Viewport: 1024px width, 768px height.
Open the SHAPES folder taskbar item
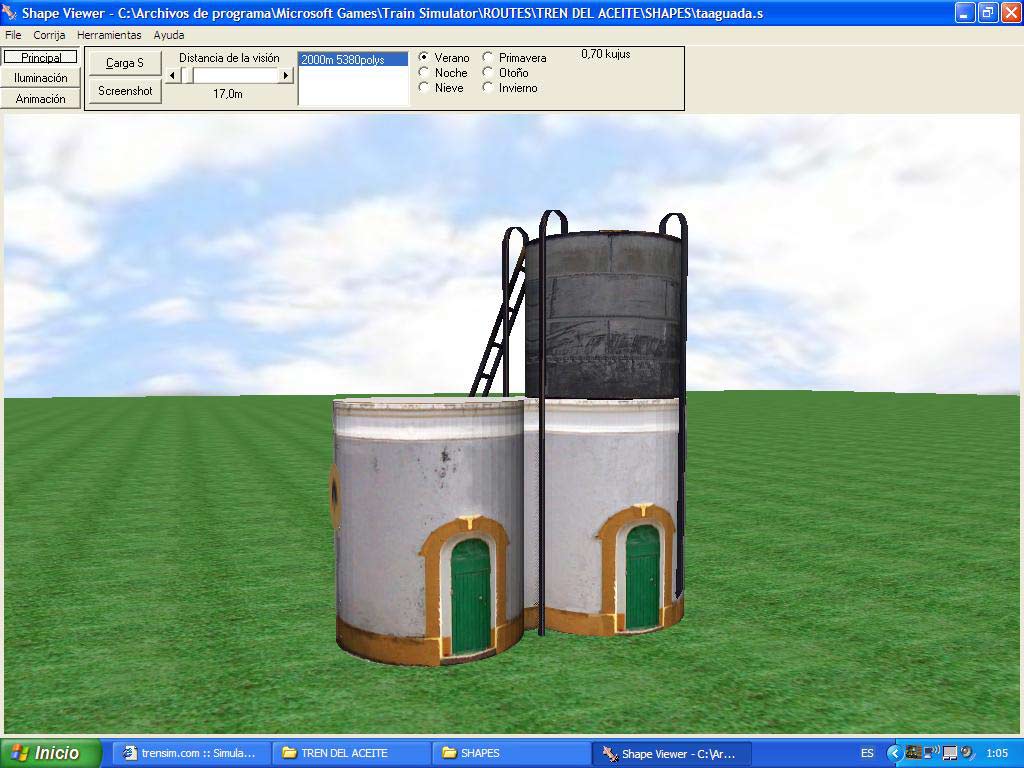510,753
